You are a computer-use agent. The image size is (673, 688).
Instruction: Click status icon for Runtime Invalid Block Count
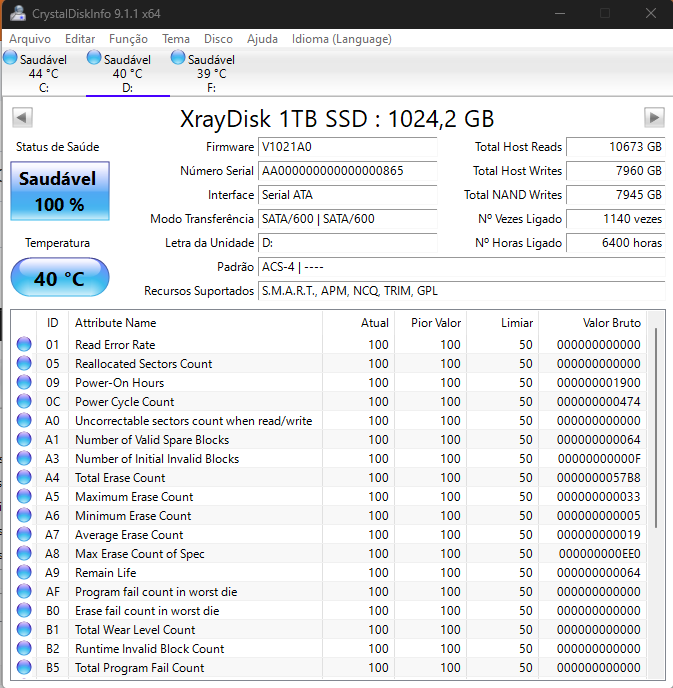(24, 649)
